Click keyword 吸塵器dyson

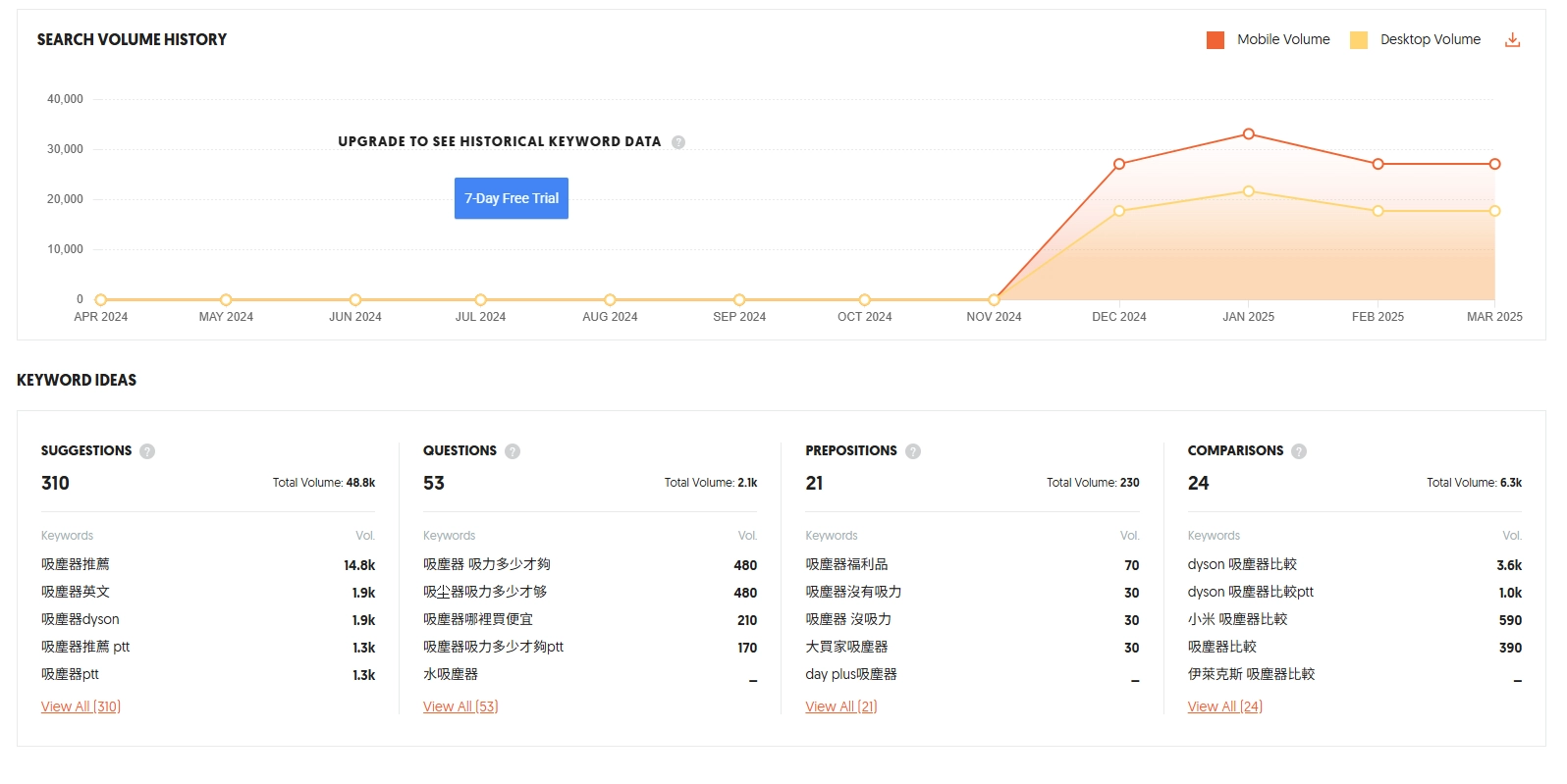(x=81, y=619)
